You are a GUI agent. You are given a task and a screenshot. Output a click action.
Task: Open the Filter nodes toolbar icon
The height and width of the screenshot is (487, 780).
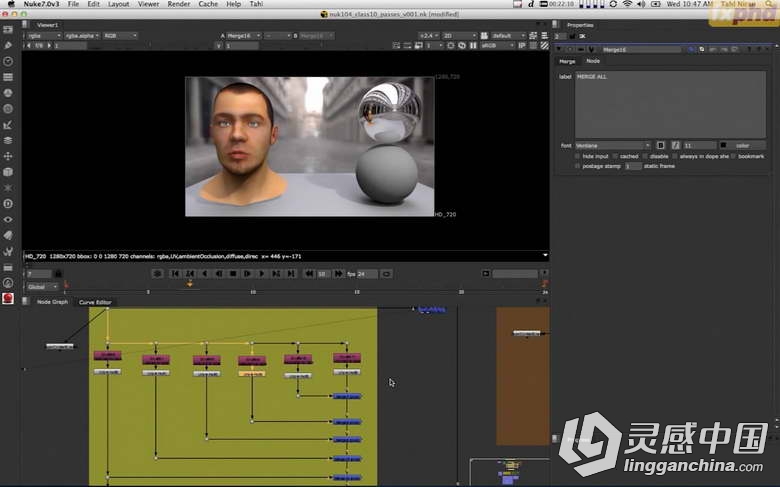pos(8,109)
